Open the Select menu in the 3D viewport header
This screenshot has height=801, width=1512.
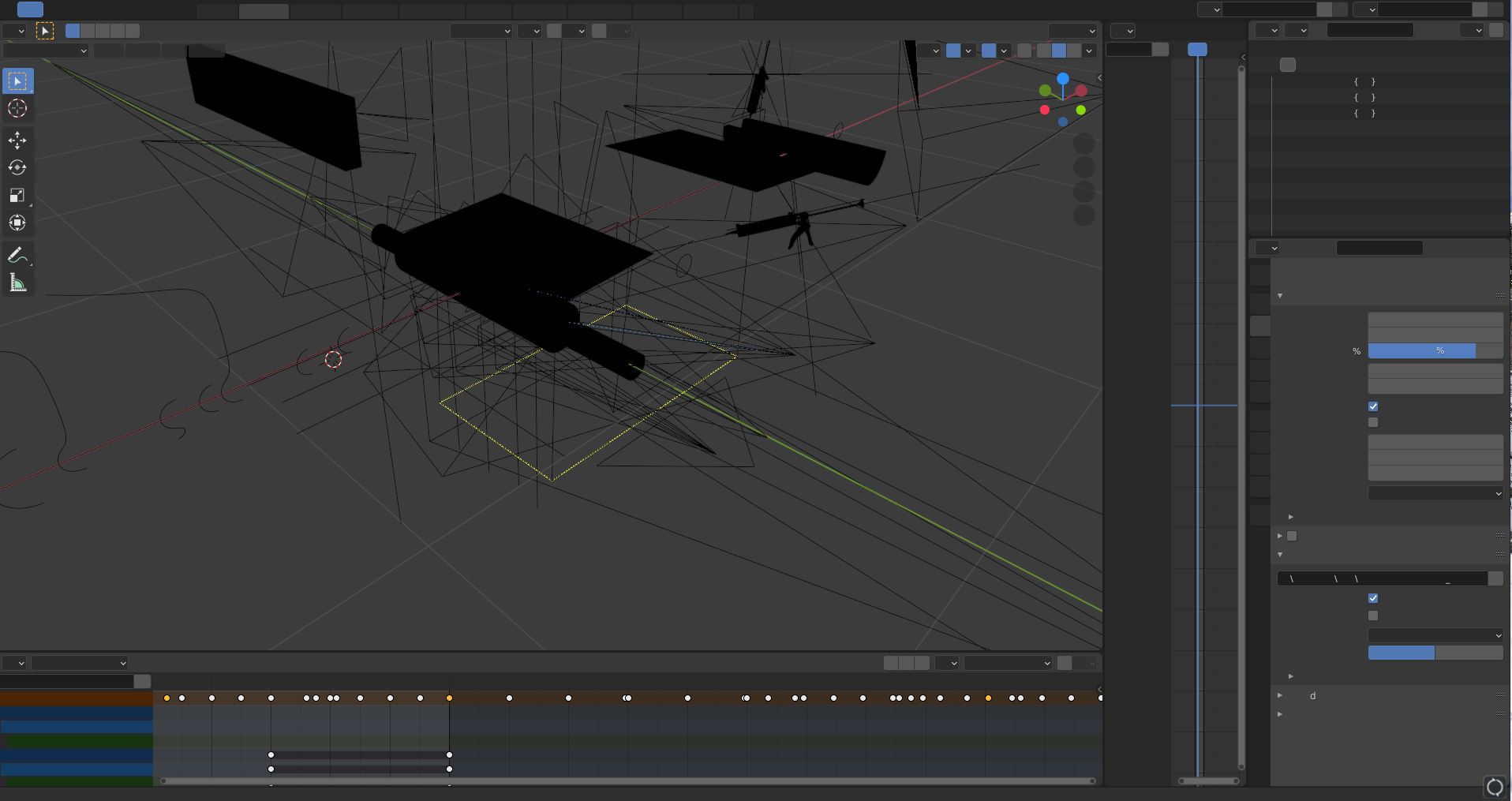click(142, 51)
